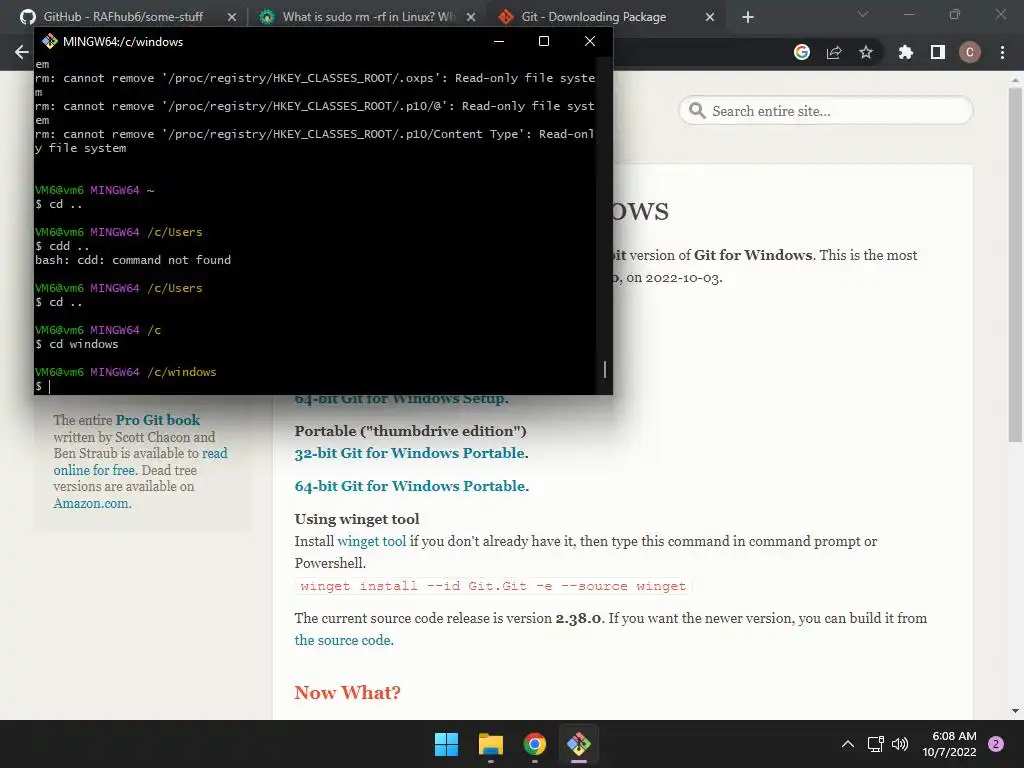Switch to the 'What is sudo rm -rf' tab
Viewport: 1024px width, 768px height.
tap(366, 17)
